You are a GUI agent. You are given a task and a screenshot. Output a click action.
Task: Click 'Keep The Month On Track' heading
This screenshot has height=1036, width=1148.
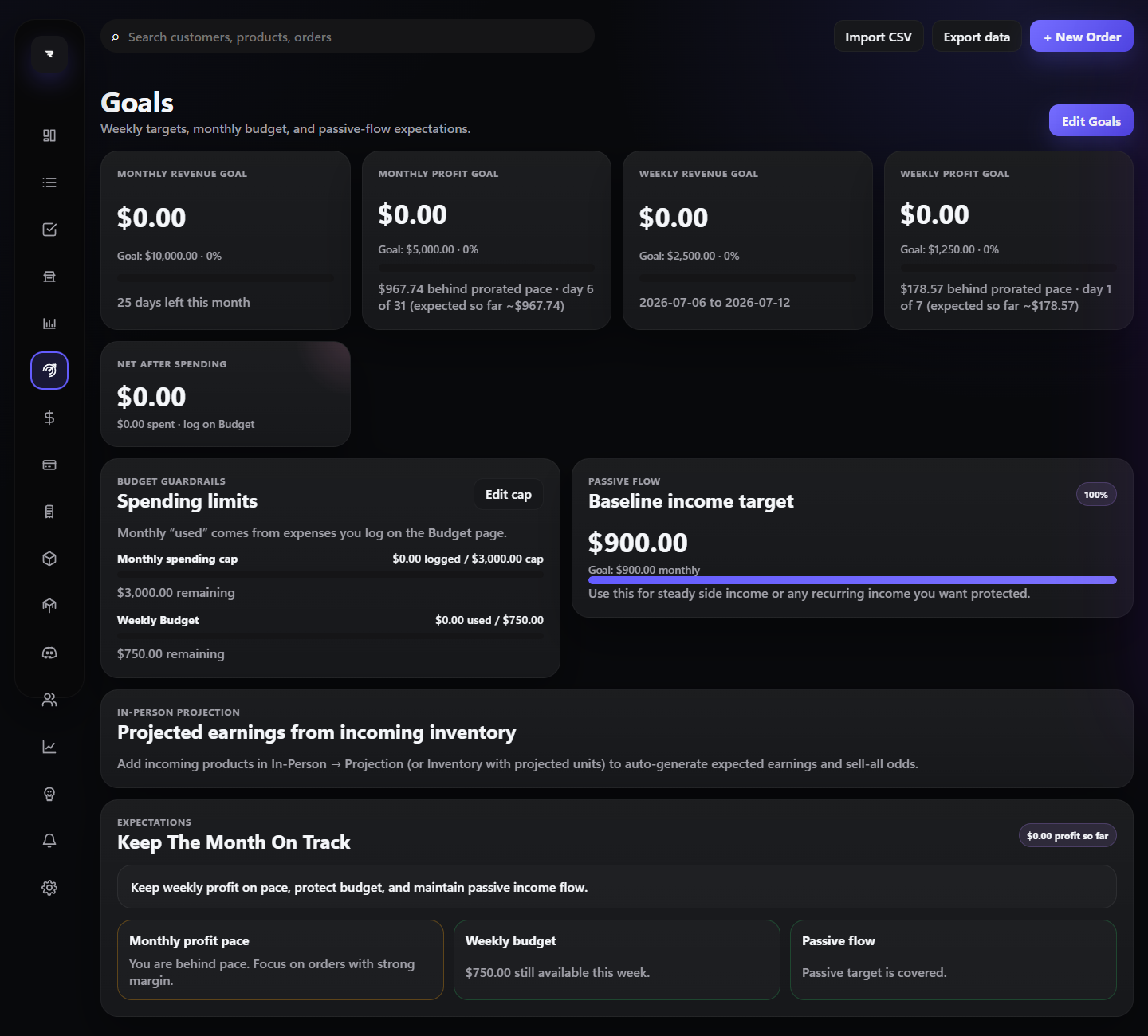pyautogui.click(x=234, y=842)
